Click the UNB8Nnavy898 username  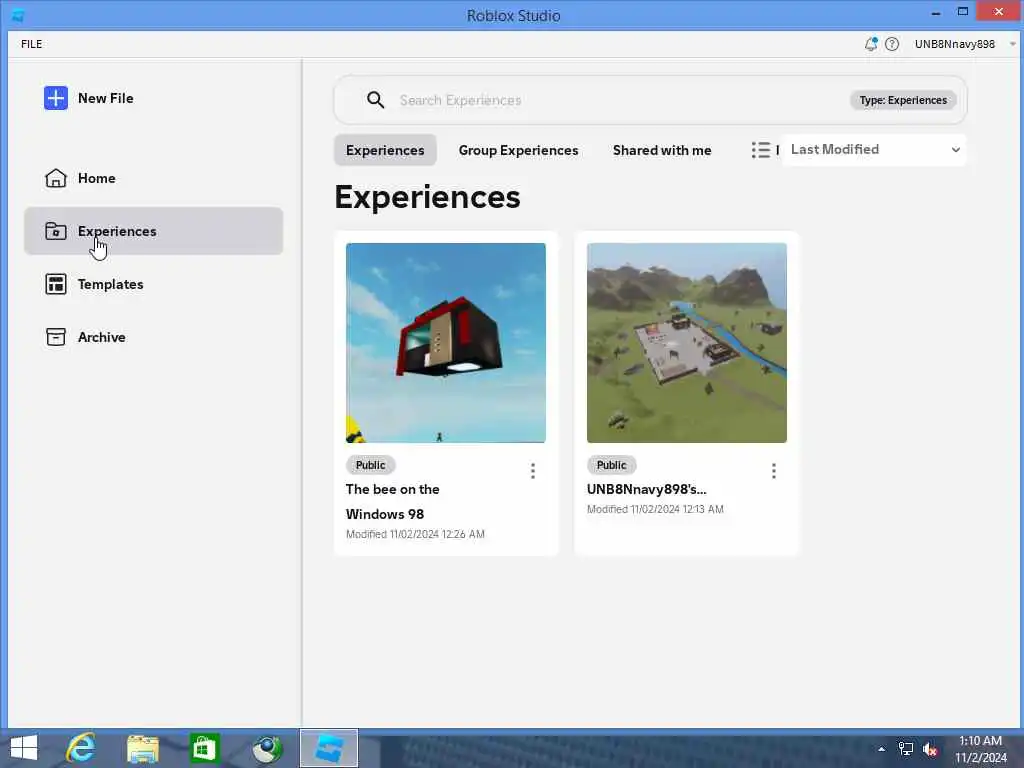click(x=955, y=44)
